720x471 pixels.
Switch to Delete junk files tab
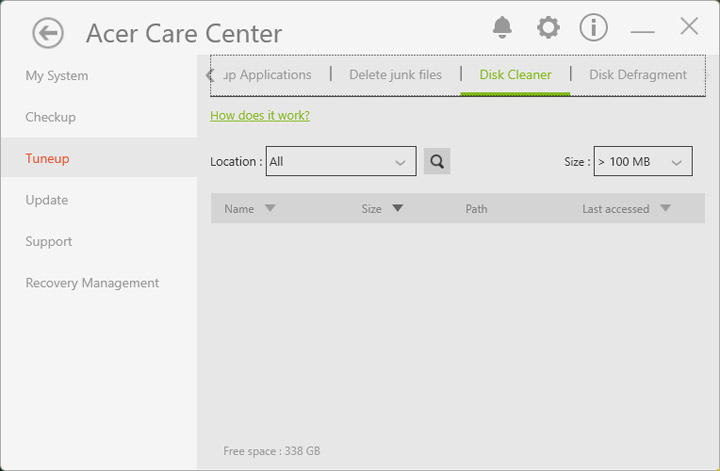click(x=395, y=75)
